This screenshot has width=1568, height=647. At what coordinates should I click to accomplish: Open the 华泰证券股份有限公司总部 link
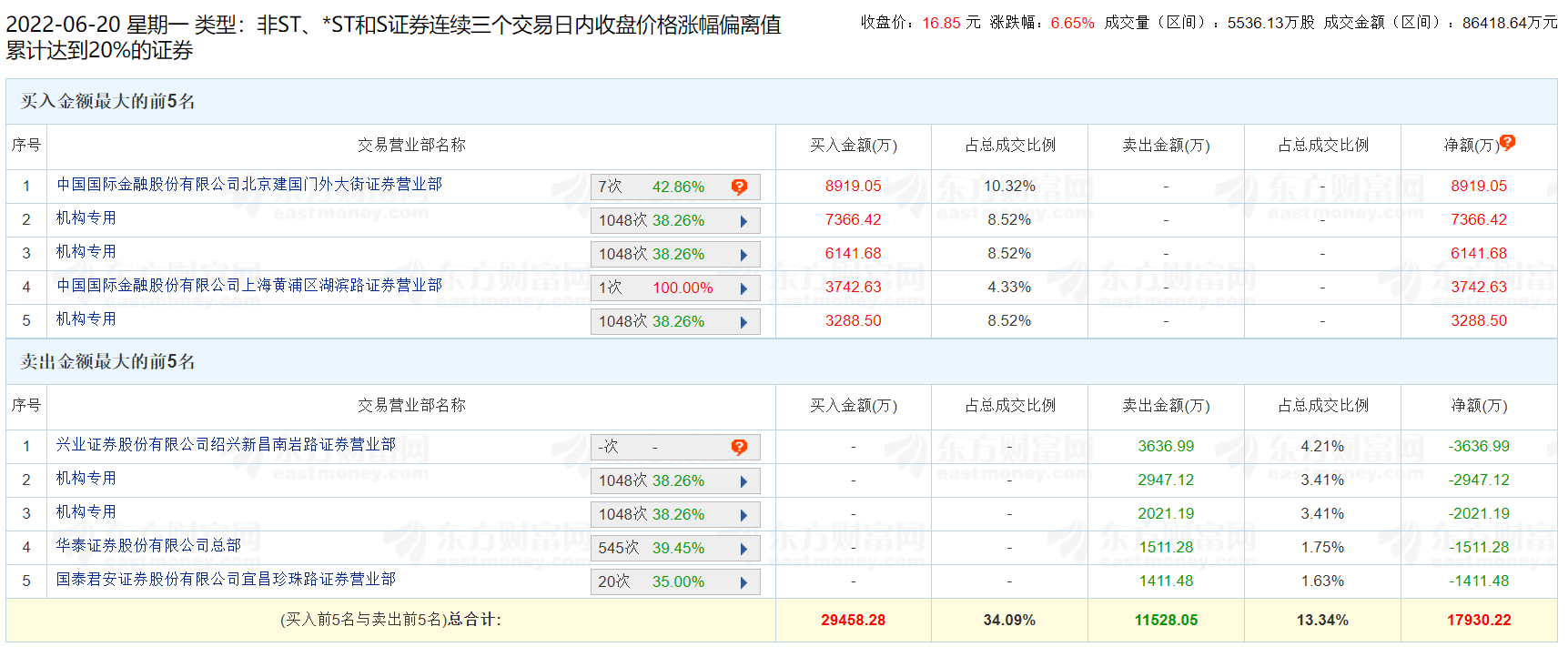(148, 545)
